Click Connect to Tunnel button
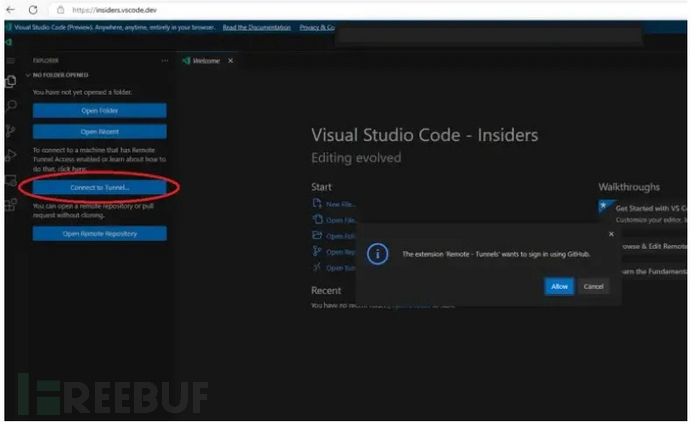 99,188
